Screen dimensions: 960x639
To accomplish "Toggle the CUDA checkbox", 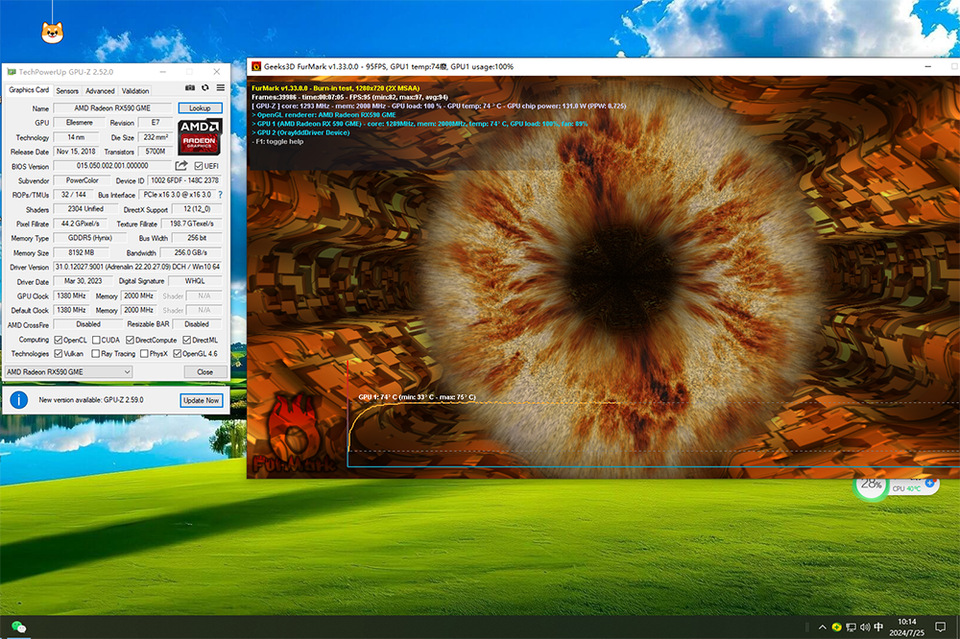I will coord(97,339).
